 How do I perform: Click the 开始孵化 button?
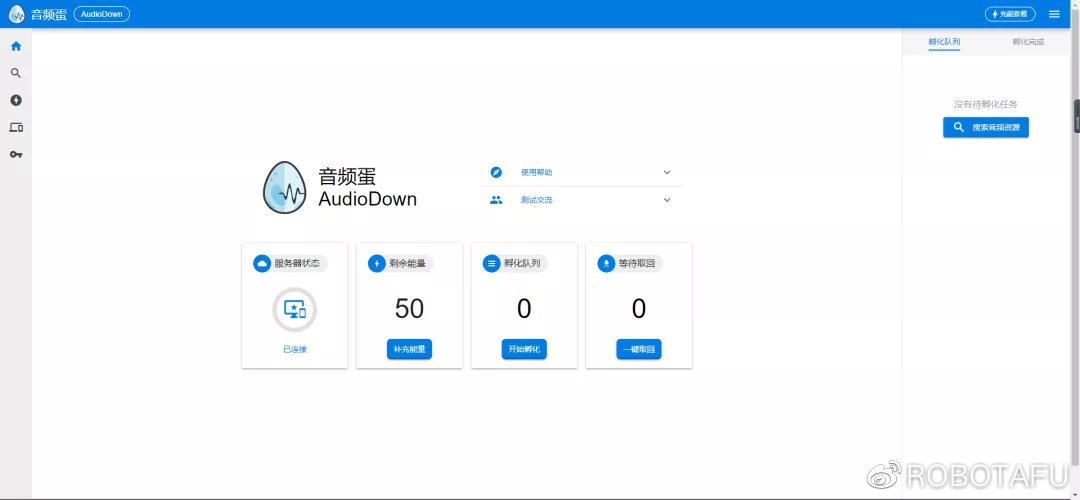523,349
